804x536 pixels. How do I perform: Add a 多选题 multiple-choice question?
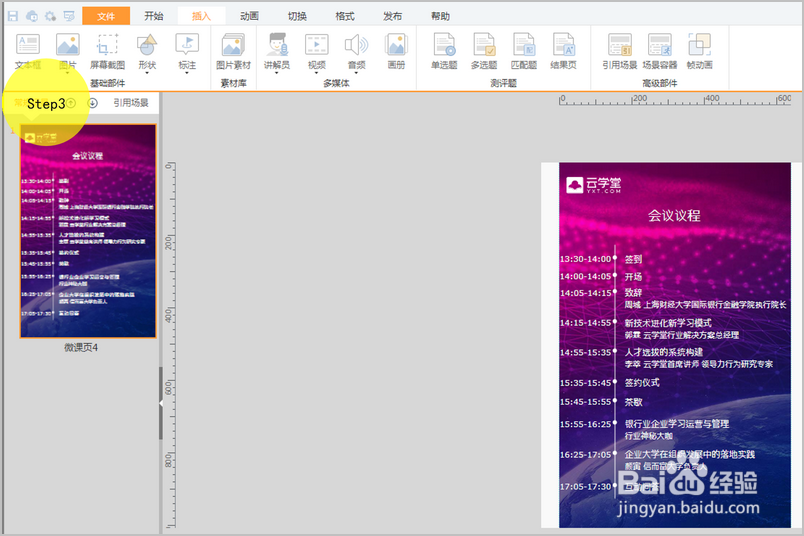[x=484, y=51]
